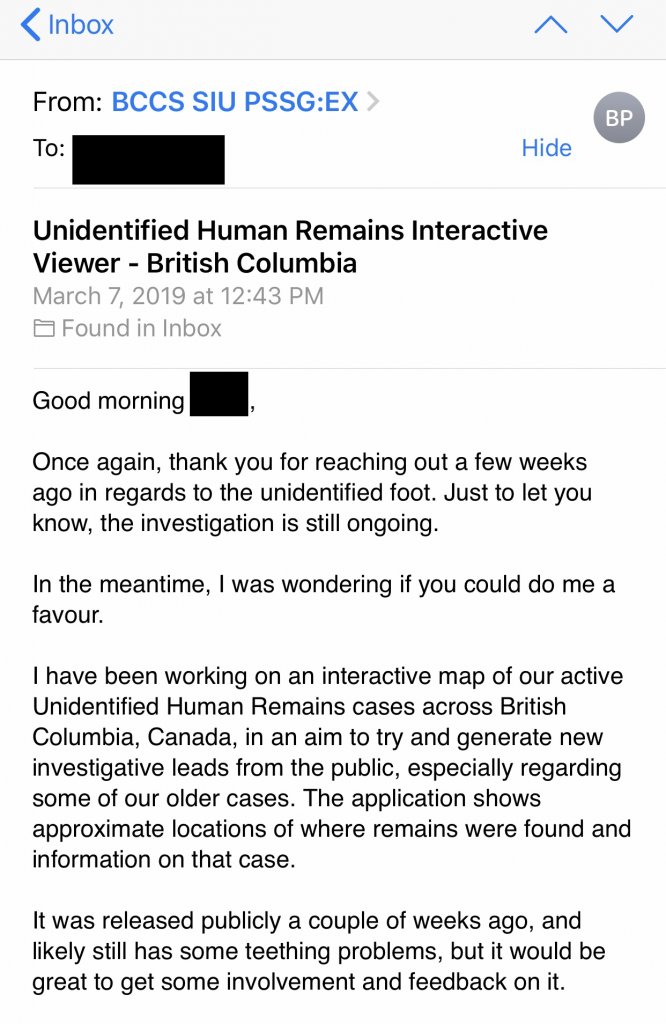Tap the paragraph starting Once again
Viewport: 666px width, 1024px height.
tap(310, 493)
